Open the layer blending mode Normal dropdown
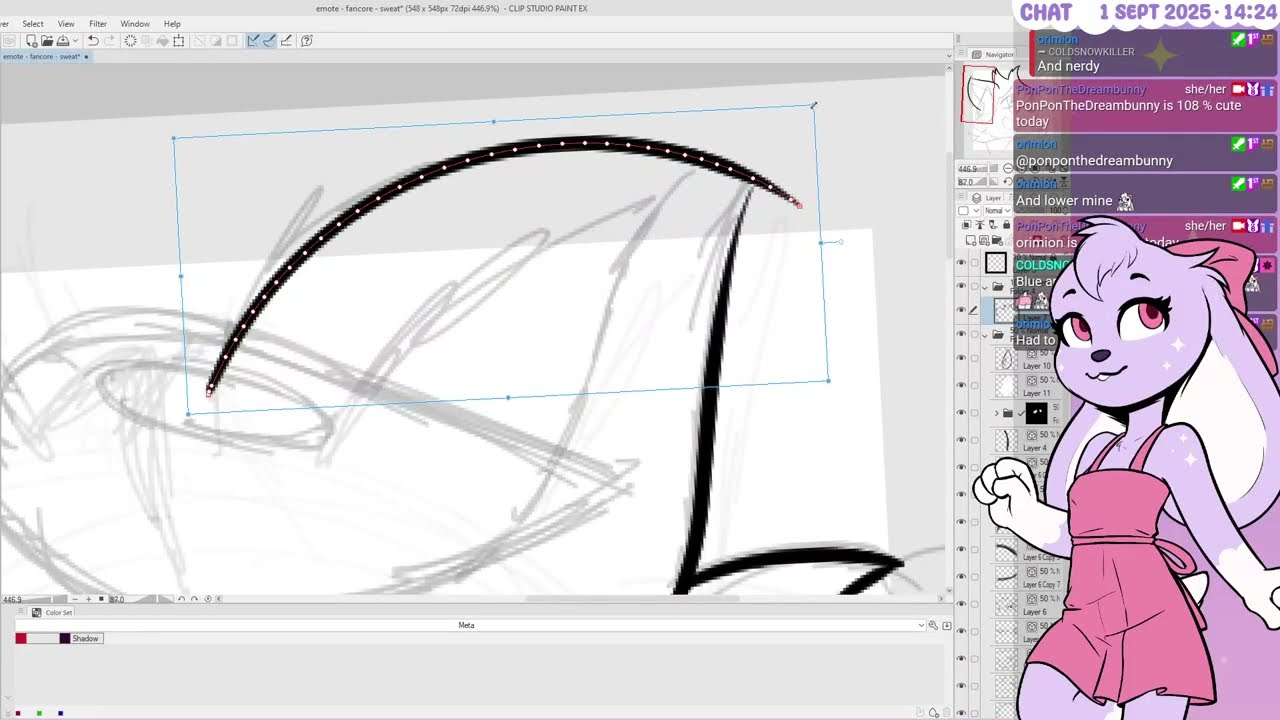This screenshot has height=720, width=1280. pos(997,211)
